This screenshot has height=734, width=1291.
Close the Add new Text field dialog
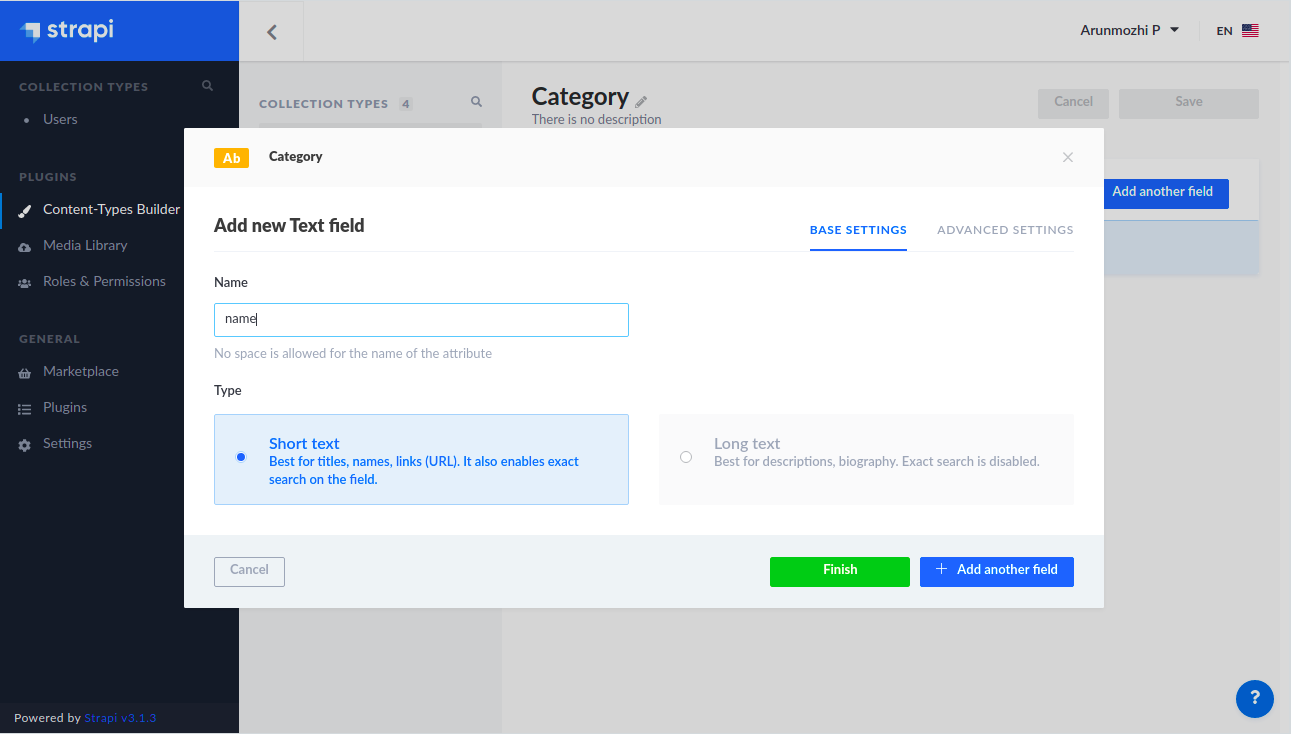[1068, 157]
